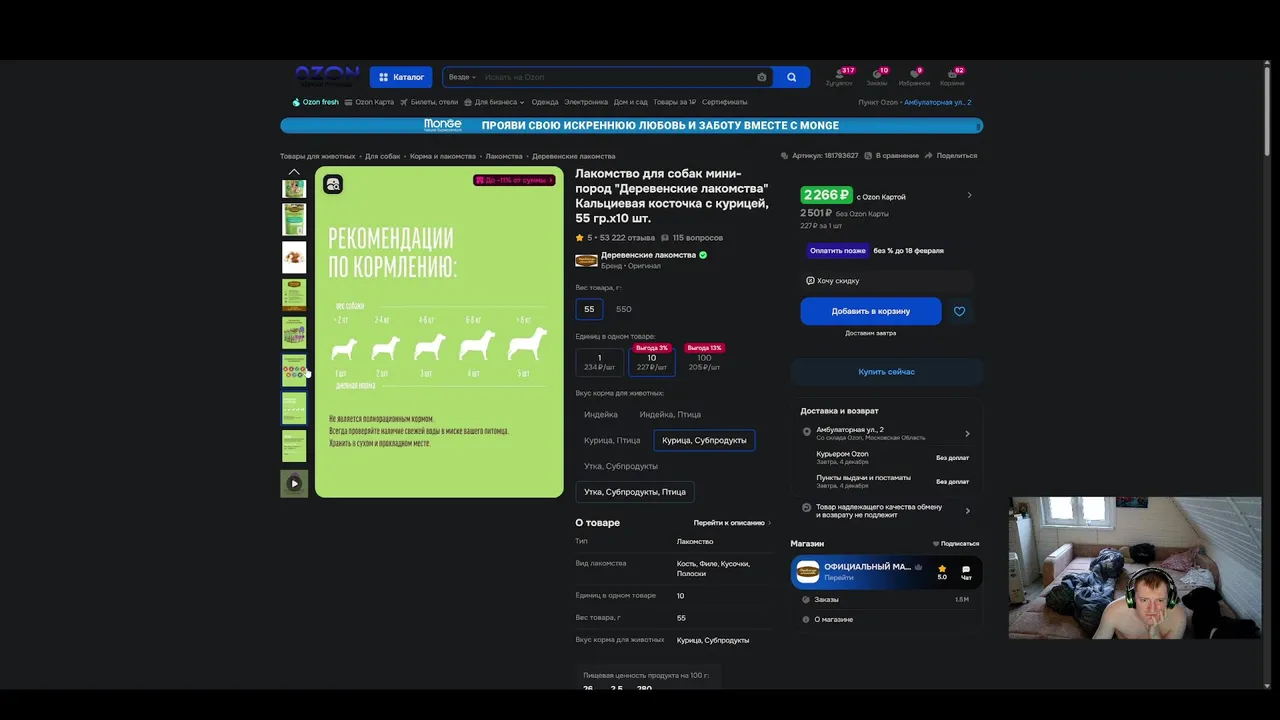The height and width of the screenshot is (720, 1280).
Task: Select weight option 55
Action: pos(589,309)
